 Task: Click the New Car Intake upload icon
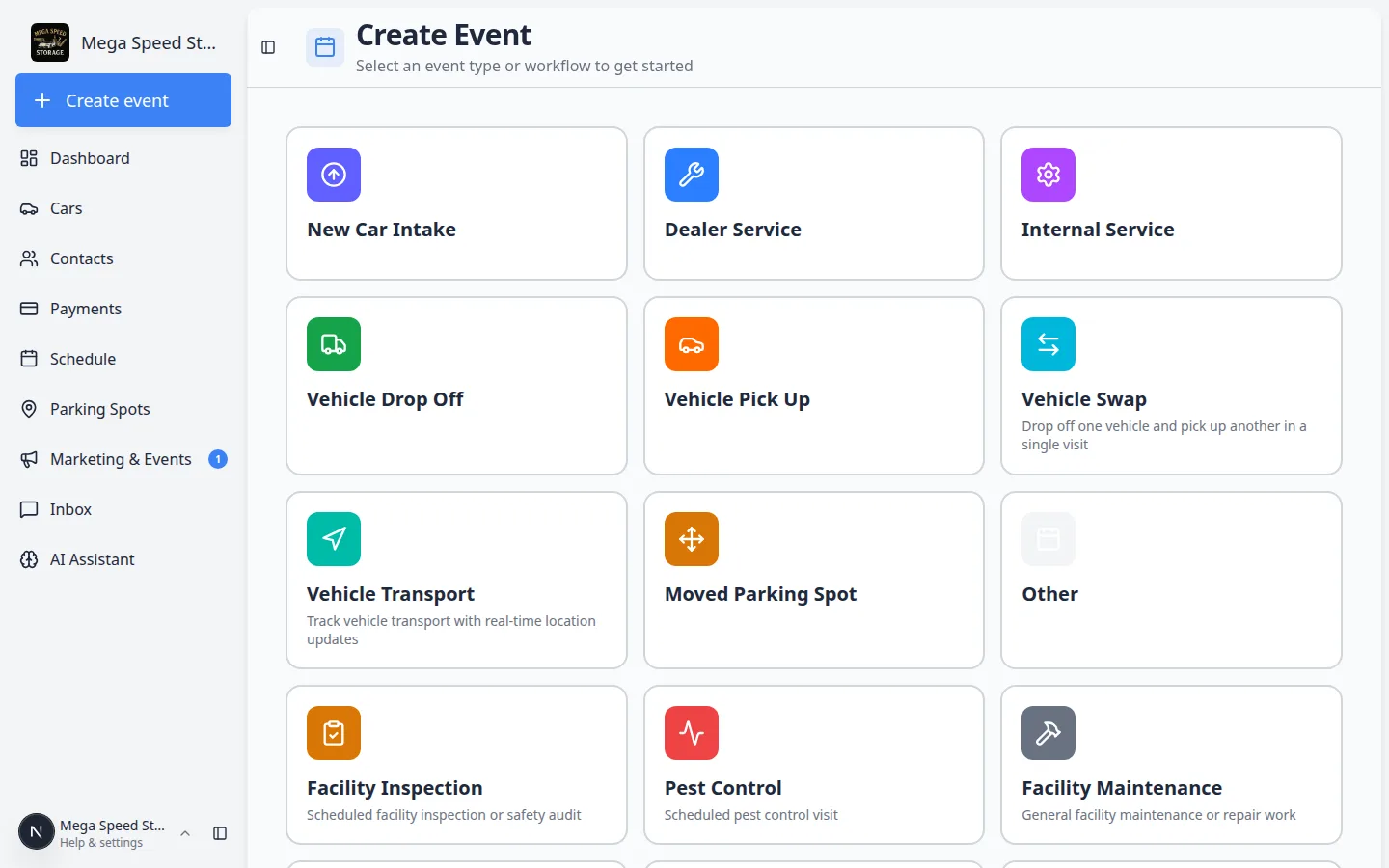click(334, 175)
